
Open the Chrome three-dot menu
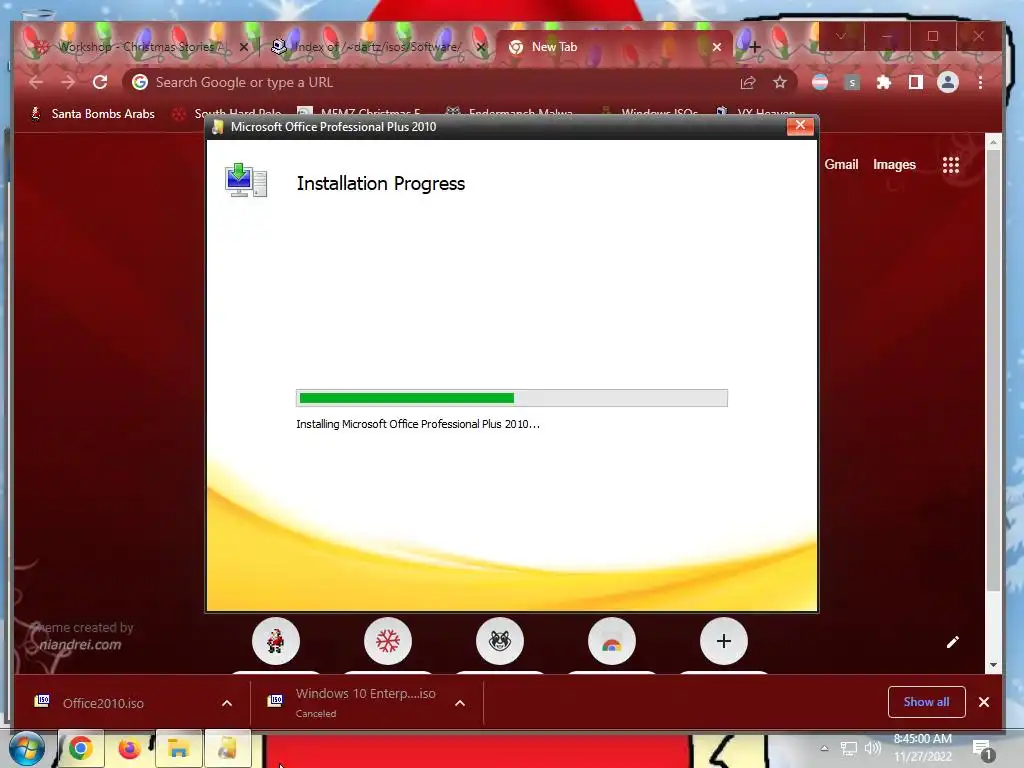(x=980, y=82)
